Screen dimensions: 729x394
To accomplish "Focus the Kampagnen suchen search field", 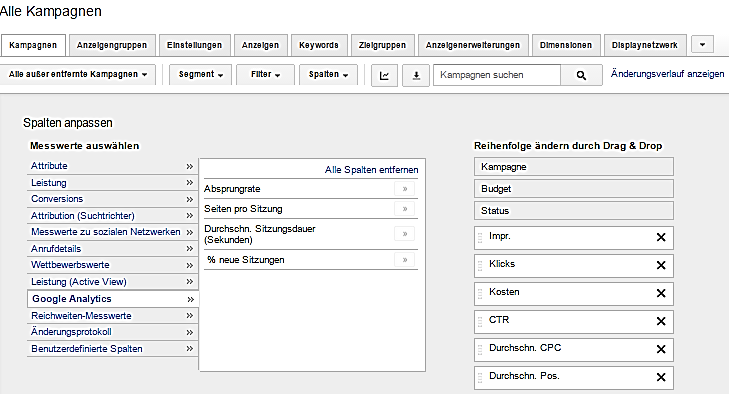I will pos(497,75).
